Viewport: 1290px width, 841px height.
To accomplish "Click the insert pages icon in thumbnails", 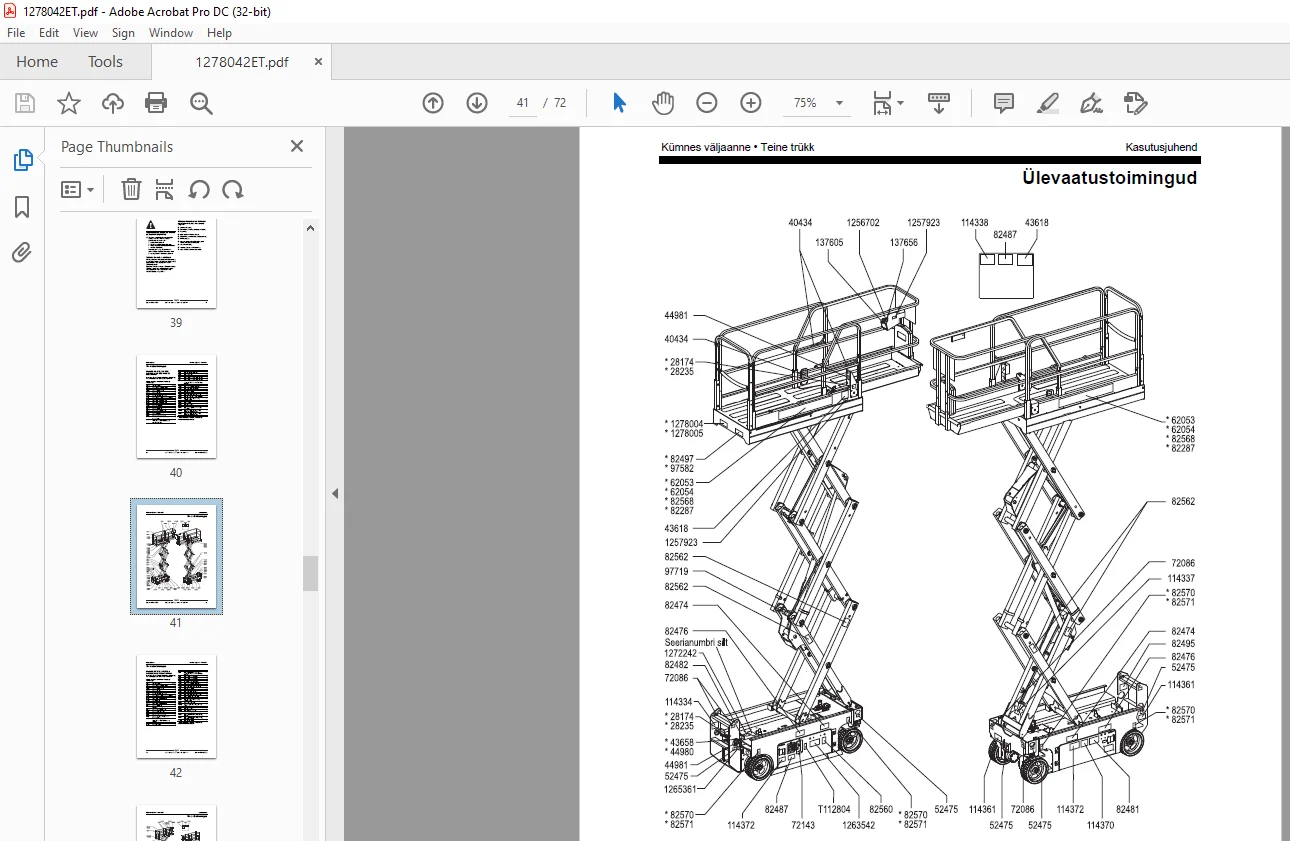I will 165,189.
